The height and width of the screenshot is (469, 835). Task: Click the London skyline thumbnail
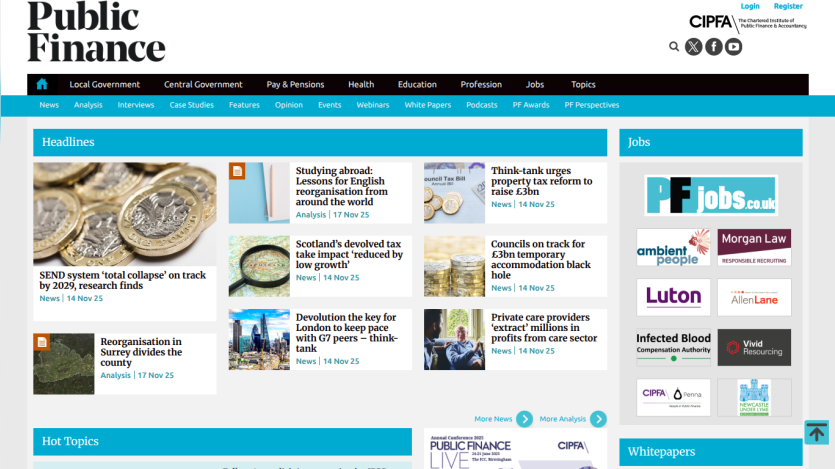pyautogui.click(x=259, y=340)
